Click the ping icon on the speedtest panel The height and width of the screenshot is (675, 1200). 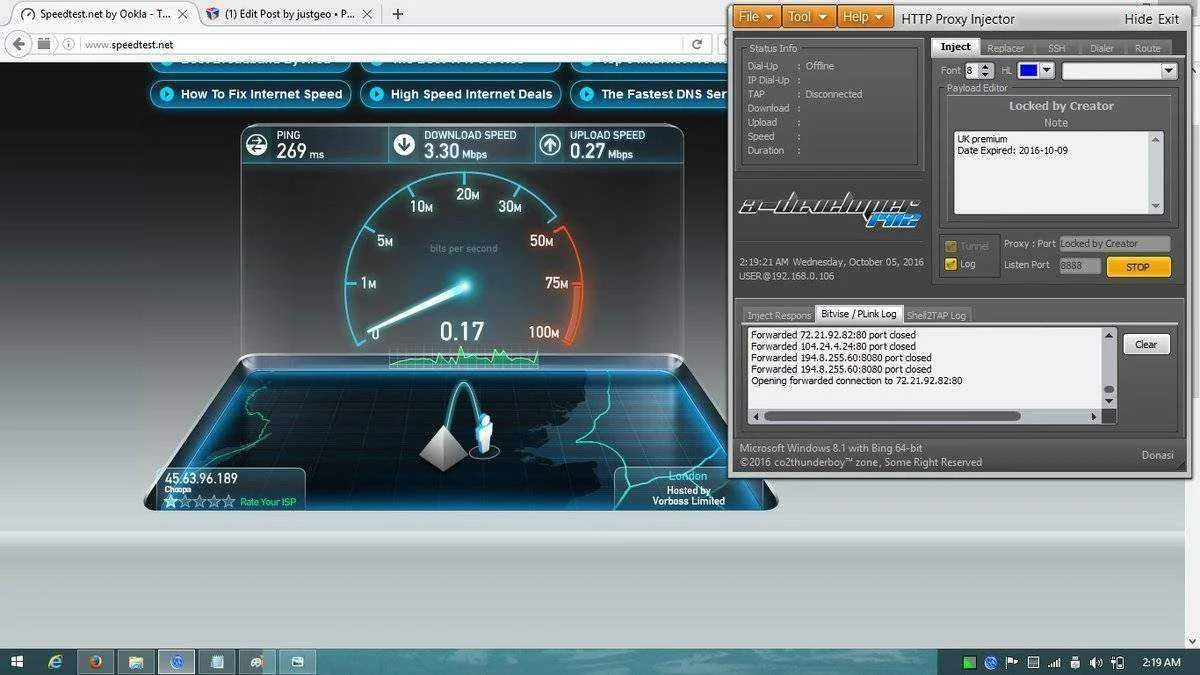click(258, 145)
